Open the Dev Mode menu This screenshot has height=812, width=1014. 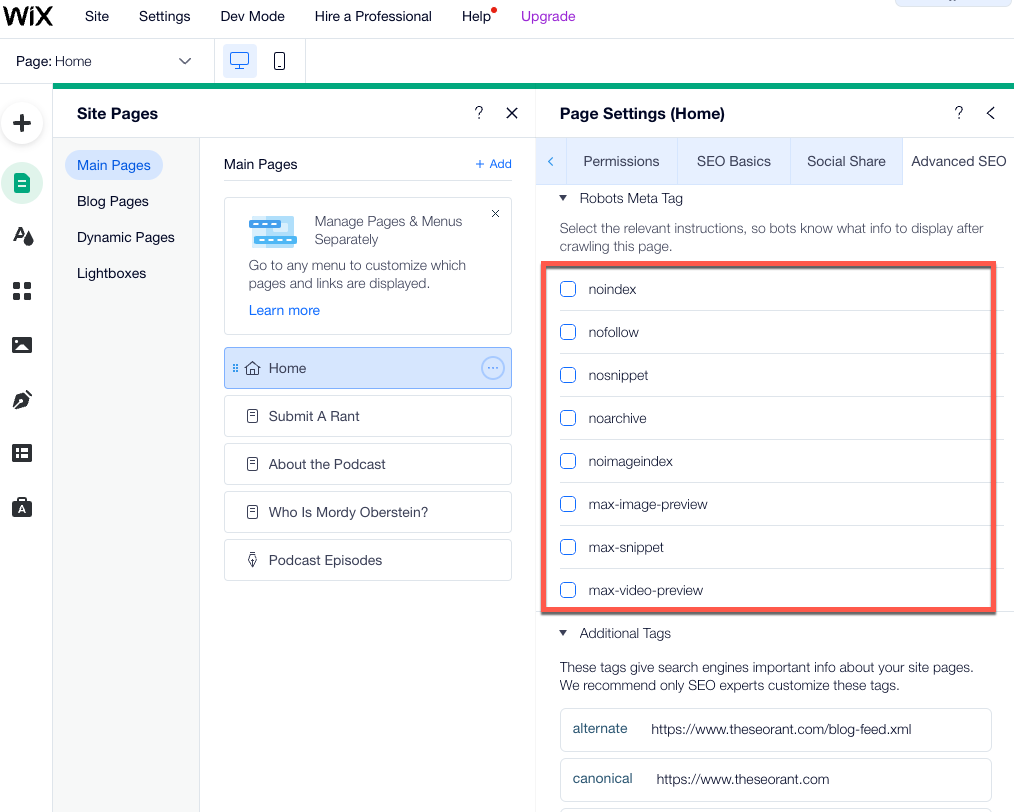pyautogui.click(x=252, y=16)
